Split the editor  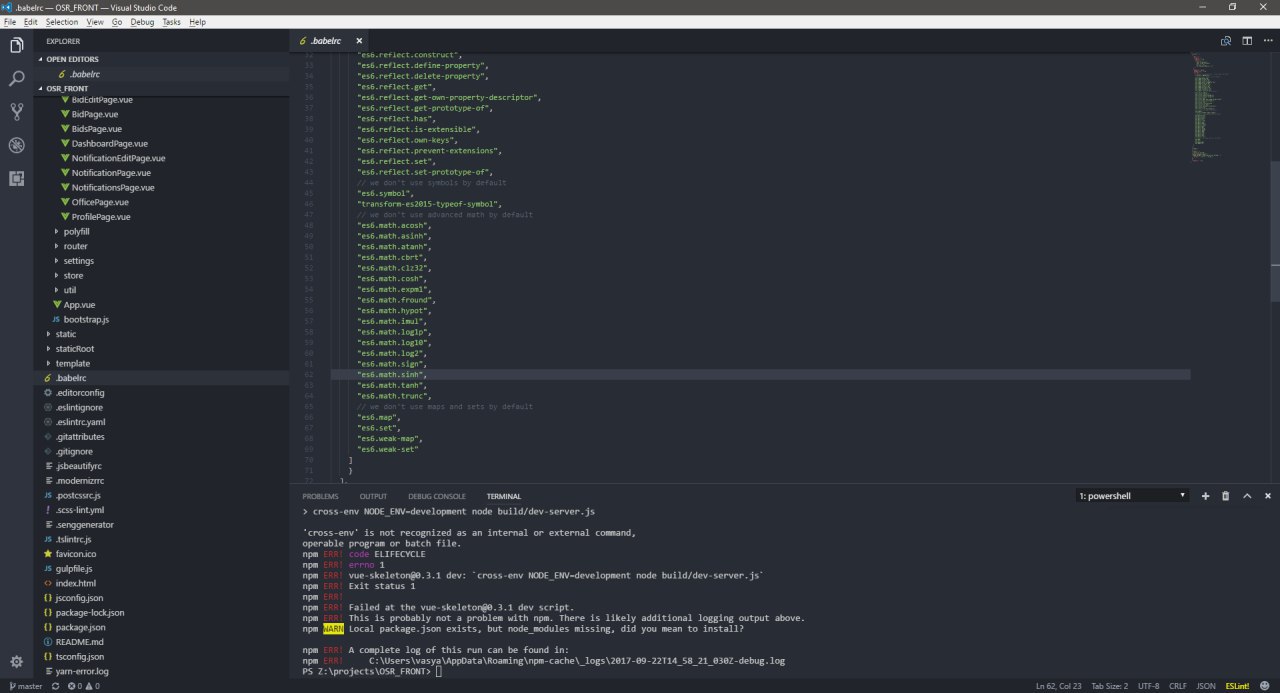(1247, 41)
